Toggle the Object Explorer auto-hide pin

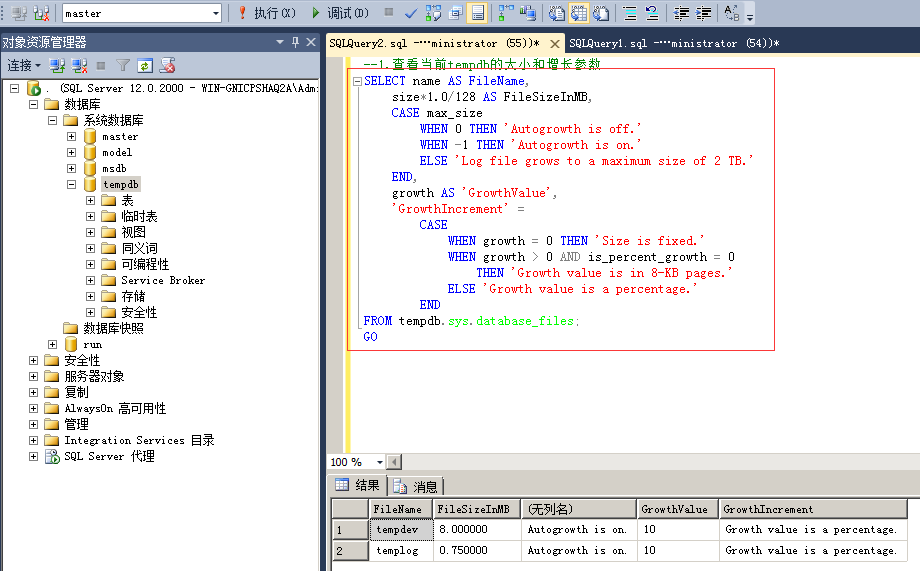click(x=295, y=42)
